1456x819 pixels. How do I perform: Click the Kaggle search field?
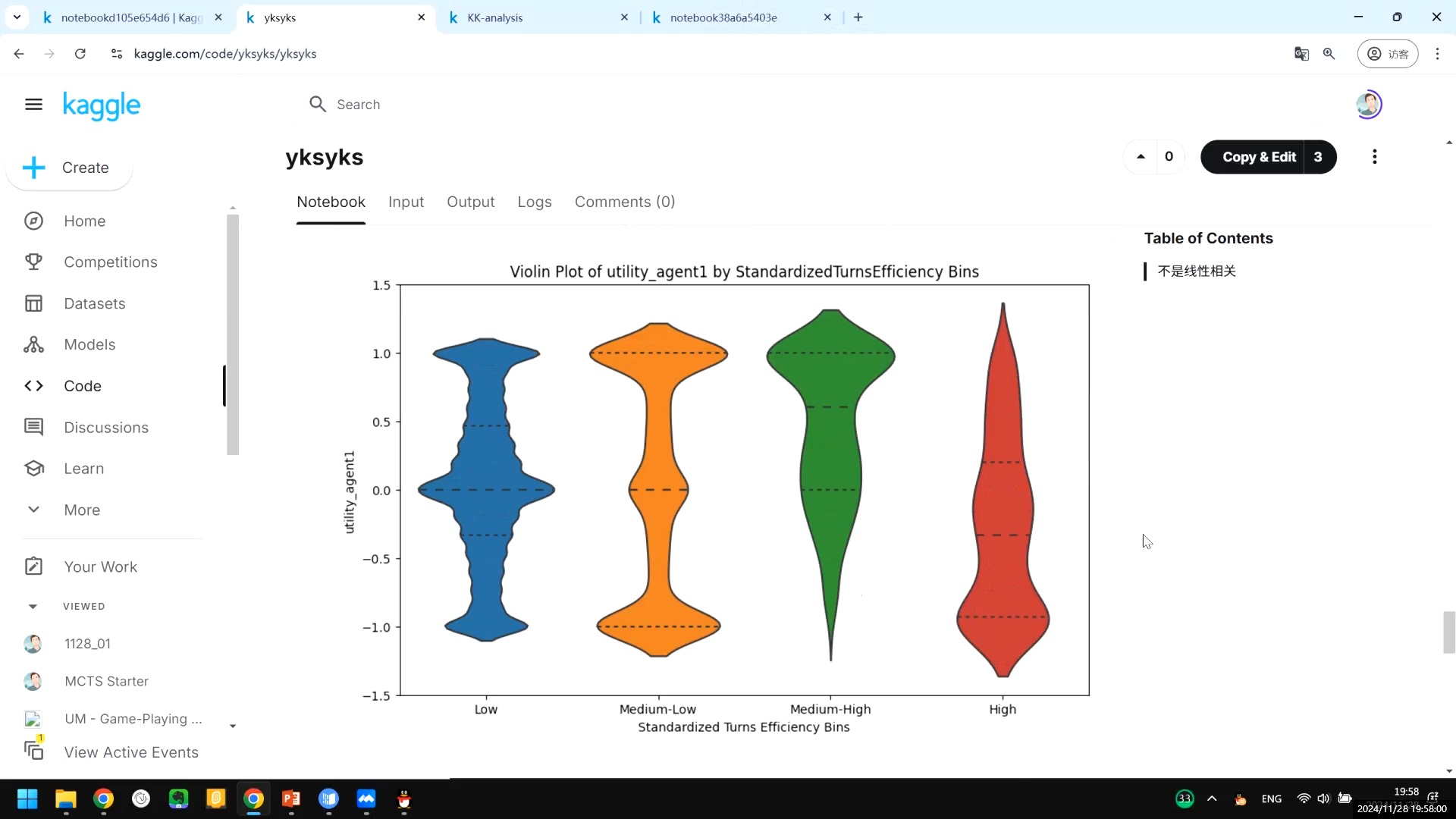click(x=455, y=105)
